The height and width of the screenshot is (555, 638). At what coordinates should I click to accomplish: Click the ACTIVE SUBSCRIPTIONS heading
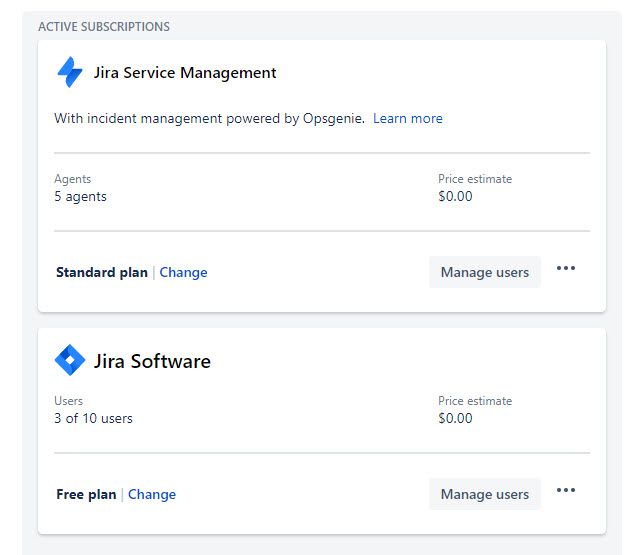tap(104, 26)
